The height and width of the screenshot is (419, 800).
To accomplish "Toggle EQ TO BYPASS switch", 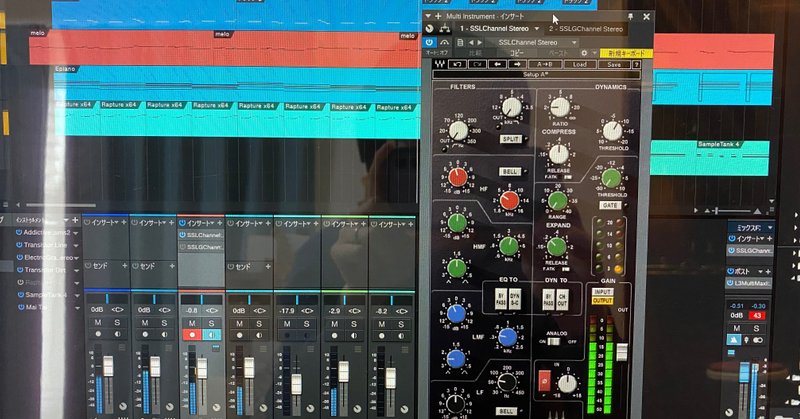I will click(x=501, y=300).
